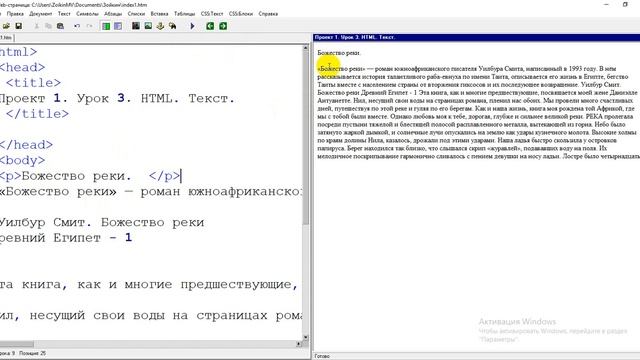Click the closing </p> tag in editor
The height and width of the screenshot is (360, 640).
(164, 176)
